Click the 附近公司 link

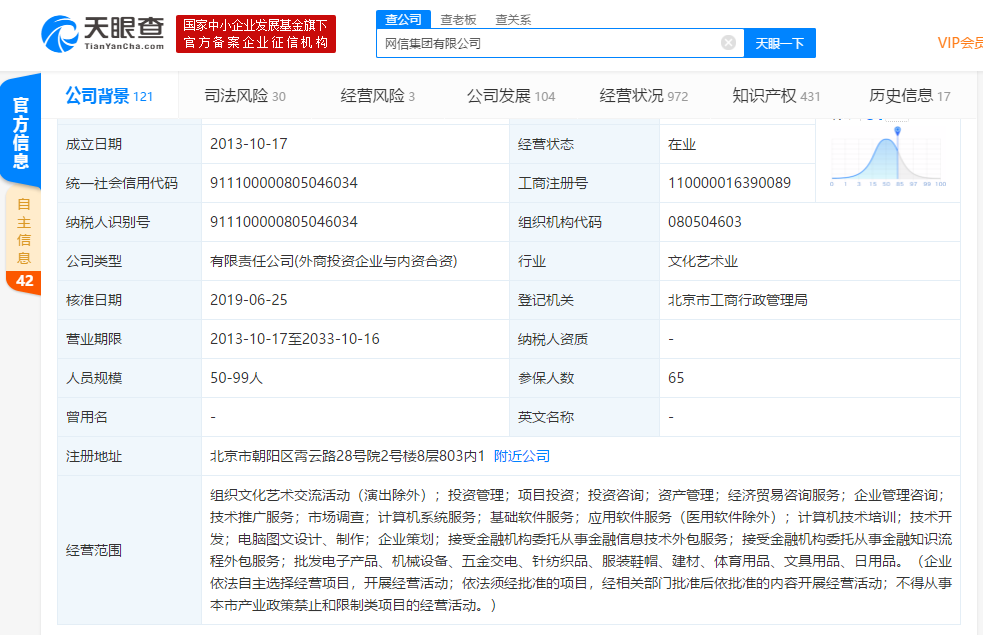pyautogui.click(x=522, y=456)
